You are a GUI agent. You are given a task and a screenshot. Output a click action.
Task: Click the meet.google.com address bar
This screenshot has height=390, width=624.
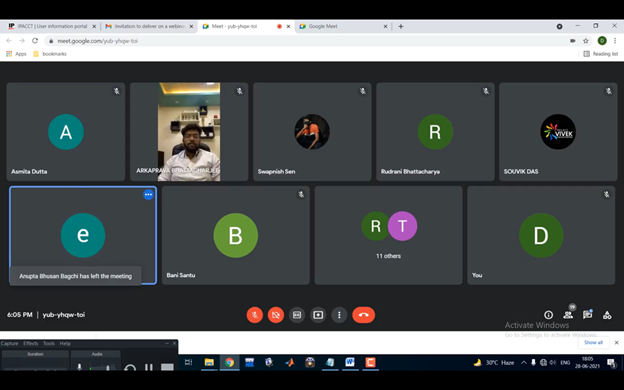(306, 41)
